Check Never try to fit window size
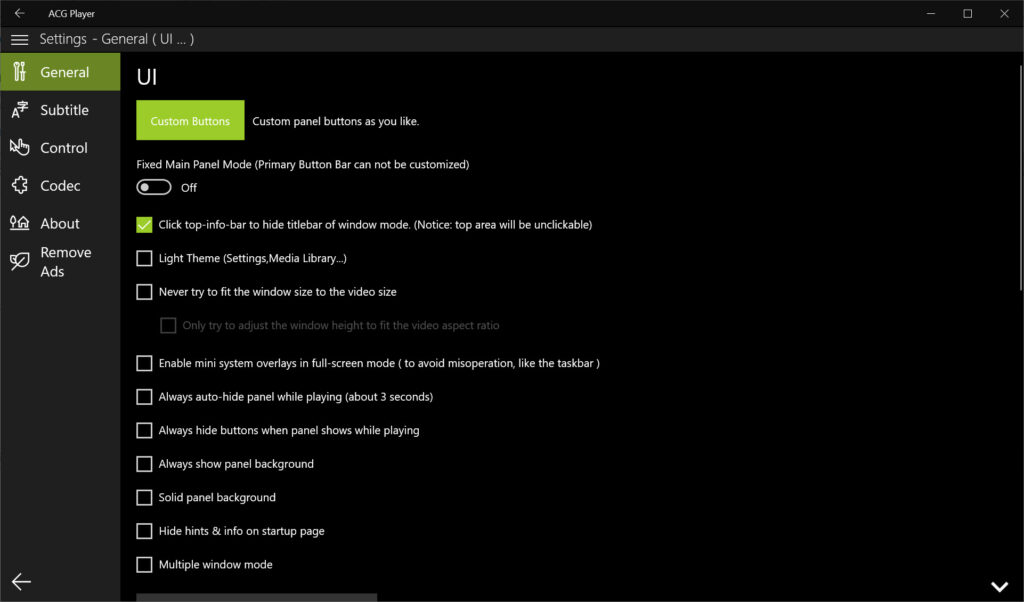The width and height of the screenshot is (1024, 602). (144, 292)
